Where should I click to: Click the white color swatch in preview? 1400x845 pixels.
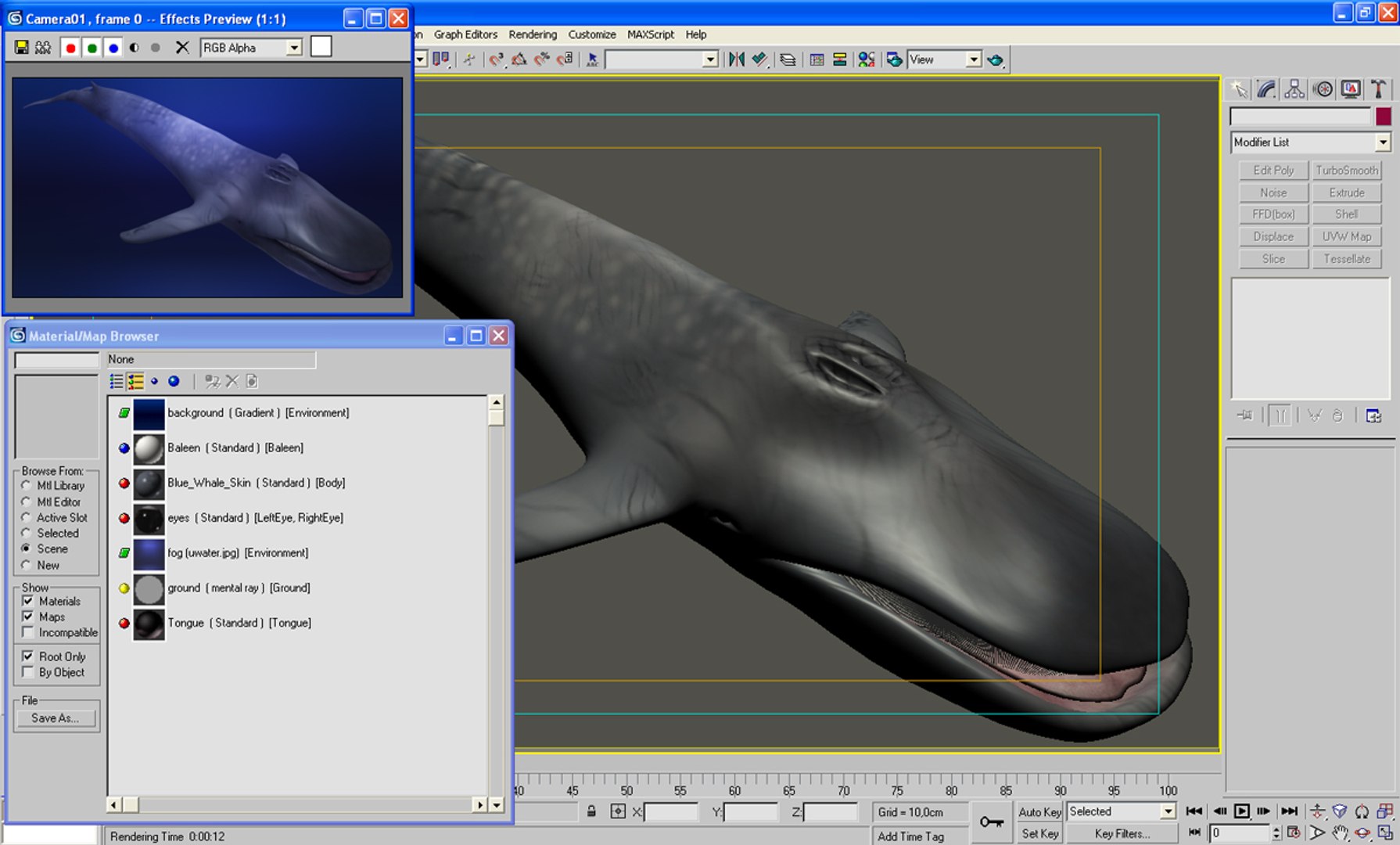[321, 47]
